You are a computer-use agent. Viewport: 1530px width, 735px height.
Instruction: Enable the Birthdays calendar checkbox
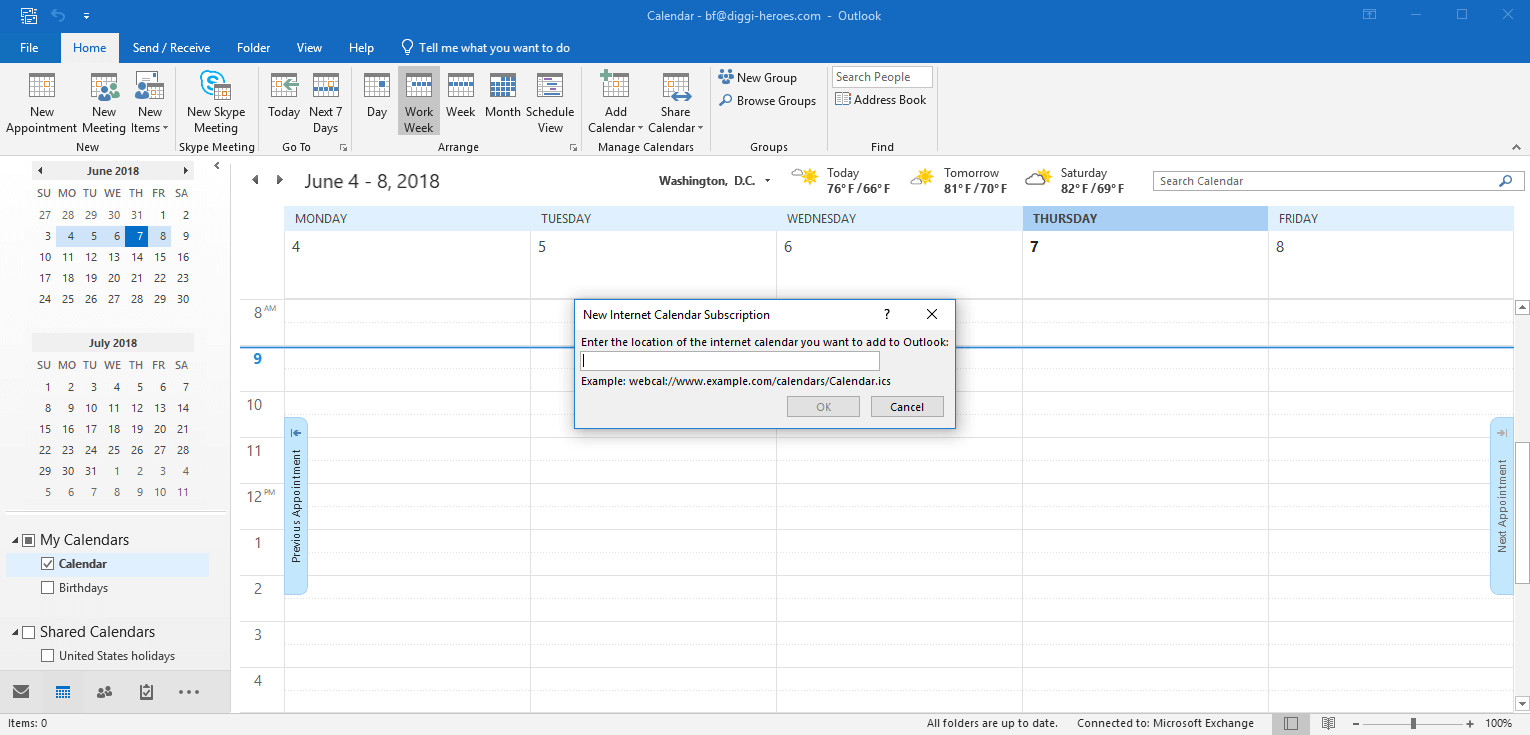click(x=47, y=588)
